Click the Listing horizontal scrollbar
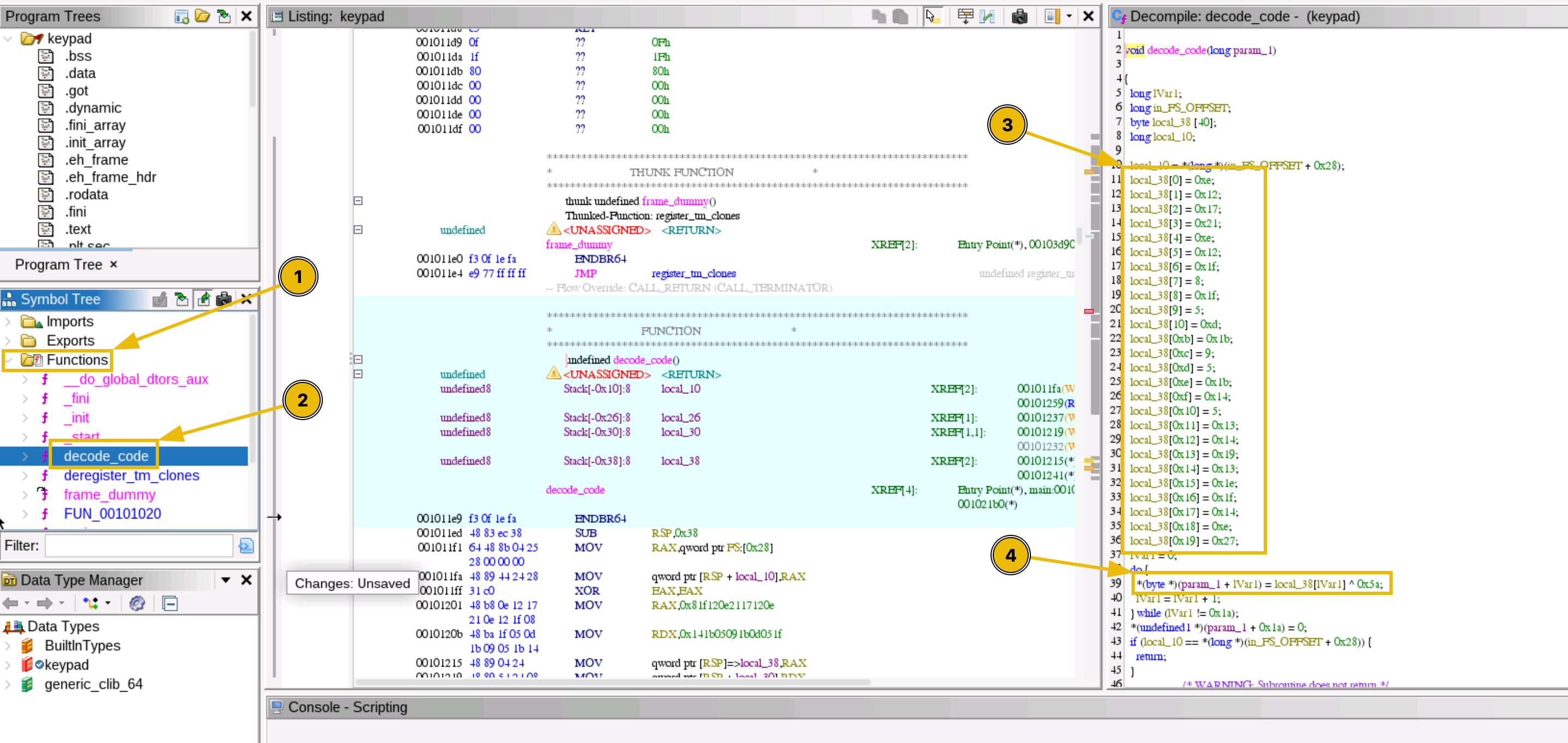The image size is (1568, 743). 612,682
